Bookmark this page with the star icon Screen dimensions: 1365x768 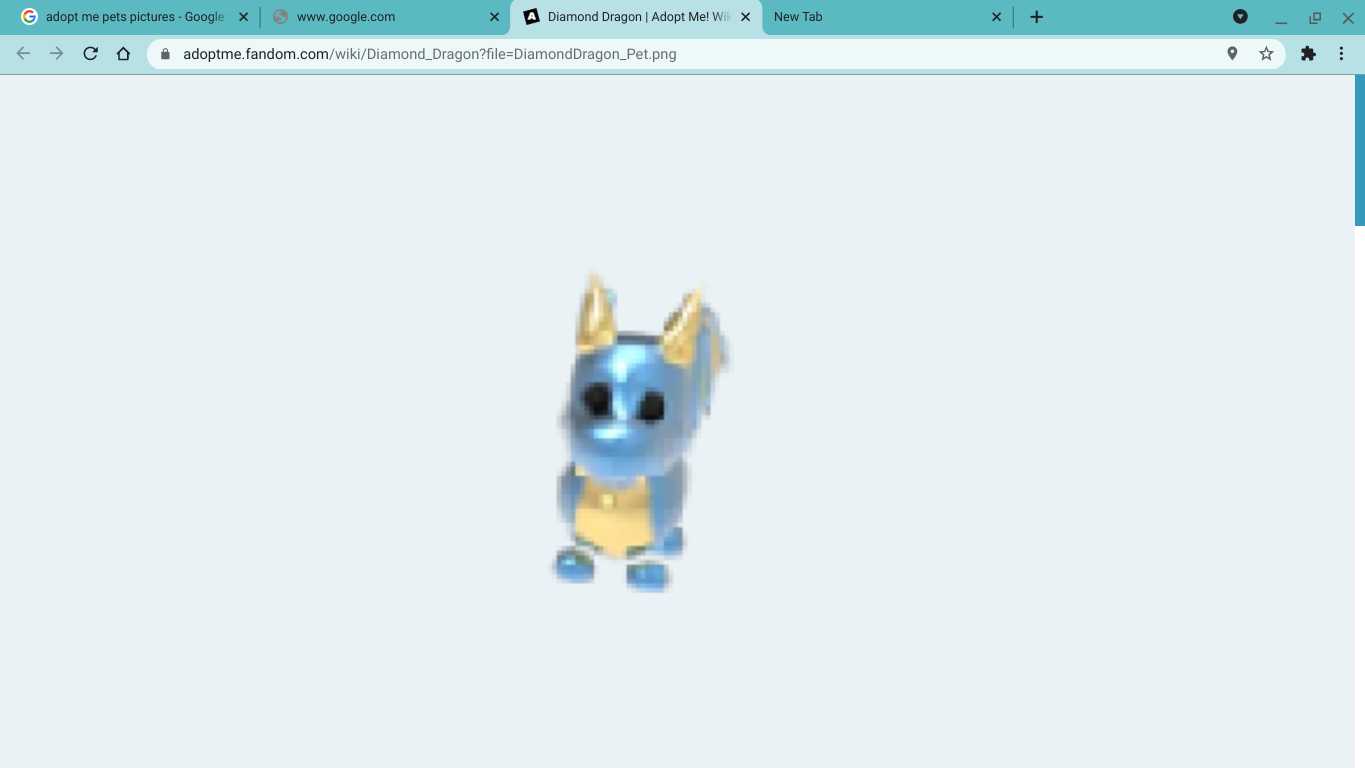coord(1266,54)
